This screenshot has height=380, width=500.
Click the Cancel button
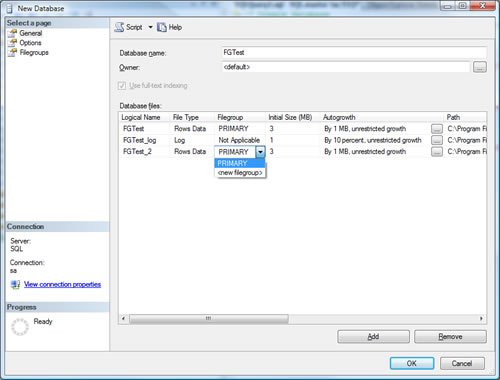pos(462,363)
